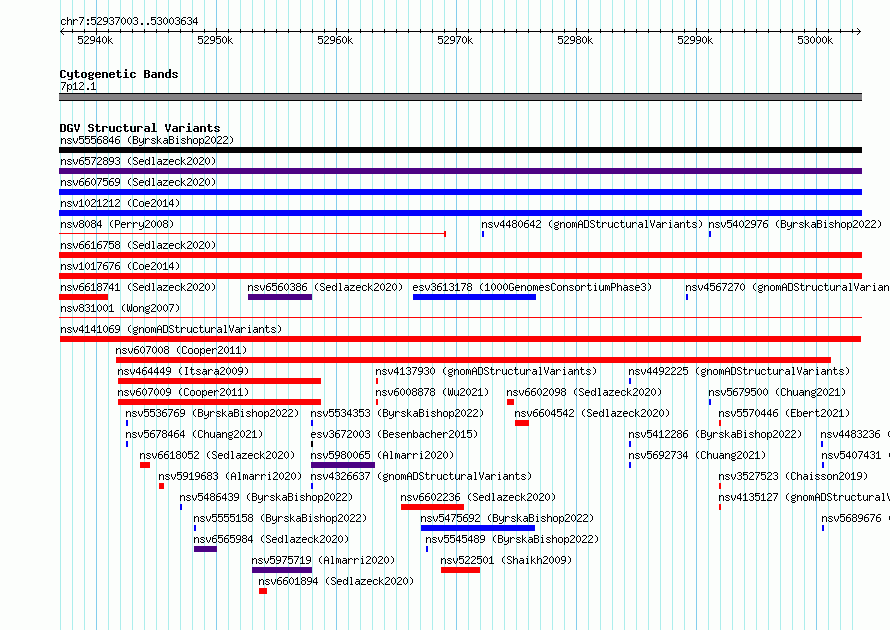Open nsv6616758 (Sedlazeck2020) label
This screenshot has height=630, width=890.
click(138, 245)
